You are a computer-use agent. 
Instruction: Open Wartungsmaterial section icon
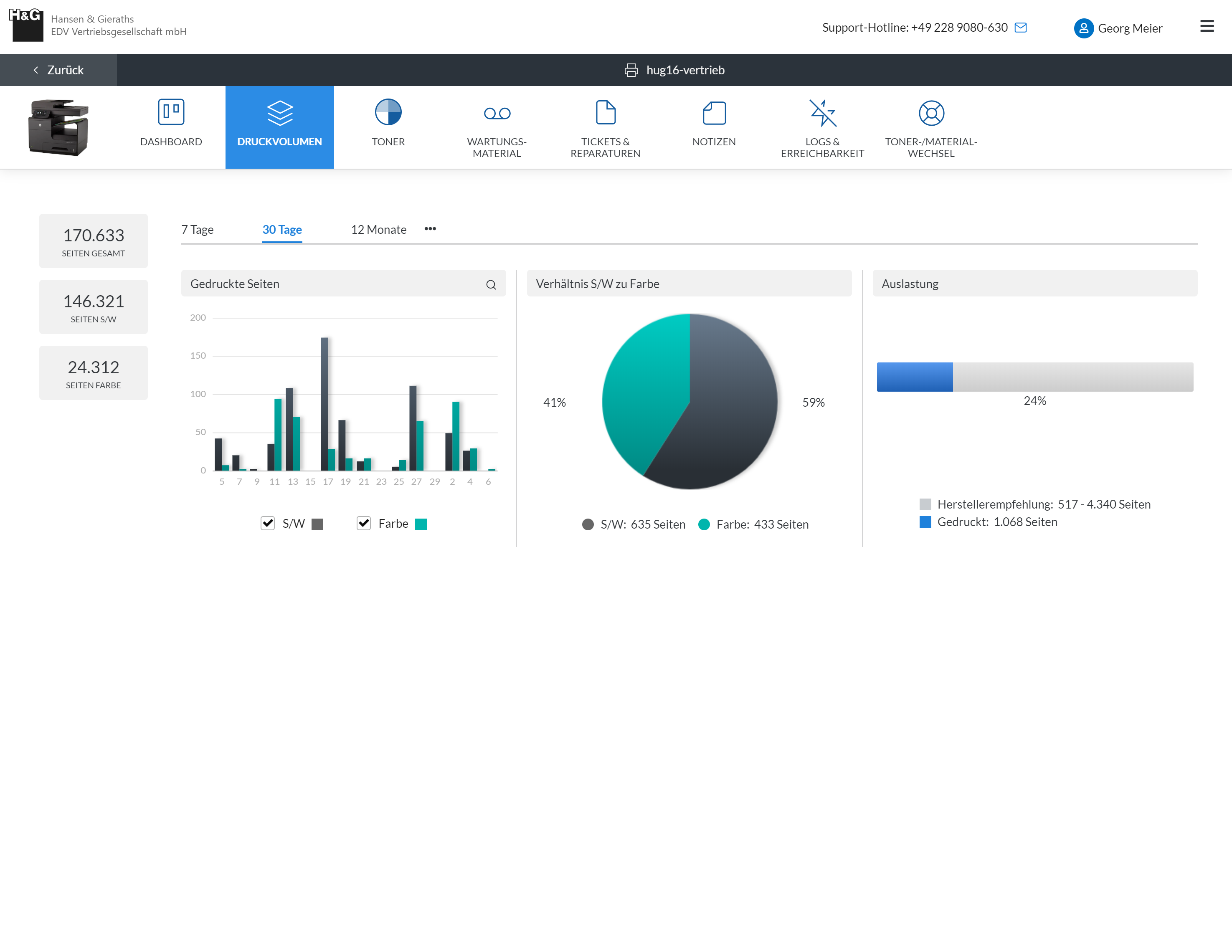(497, 113)
